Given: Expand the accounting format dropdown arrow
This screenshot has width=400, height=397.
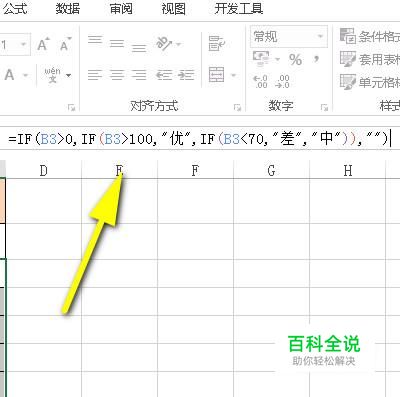Looking at the screenshot, I should [277, 60].
